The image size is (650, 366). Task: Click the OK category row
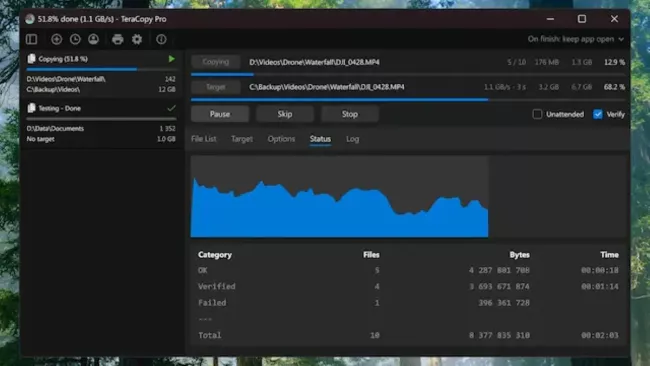tap(408, 270)
